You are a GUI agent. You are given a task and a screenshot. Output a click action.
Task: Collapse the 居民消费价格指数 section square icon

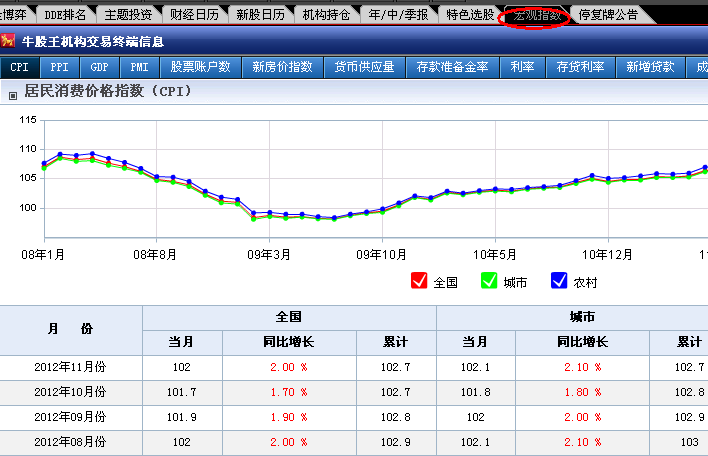point(13,96)
